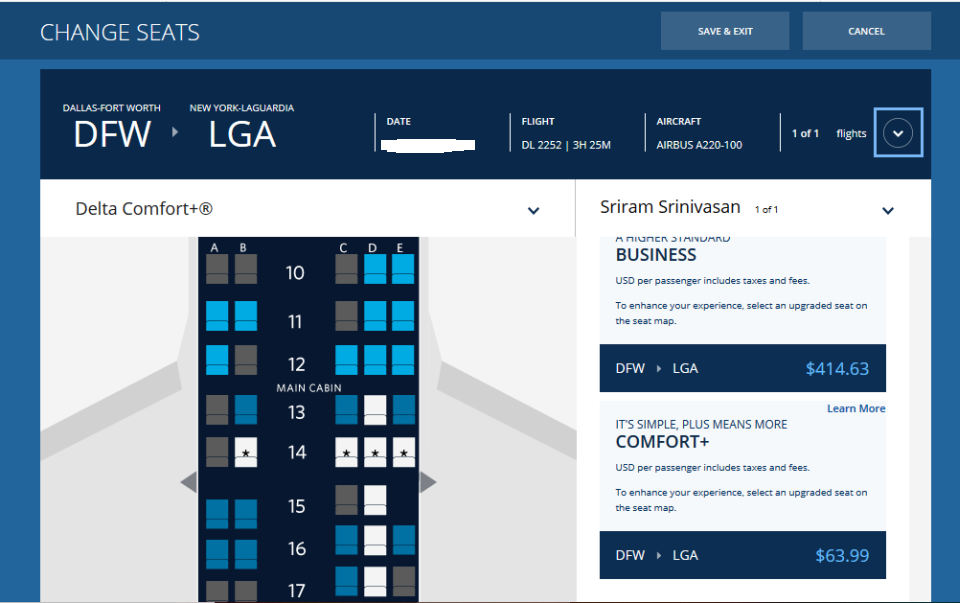
Task: Click the Cancel button
Action: tap(866, 31)
